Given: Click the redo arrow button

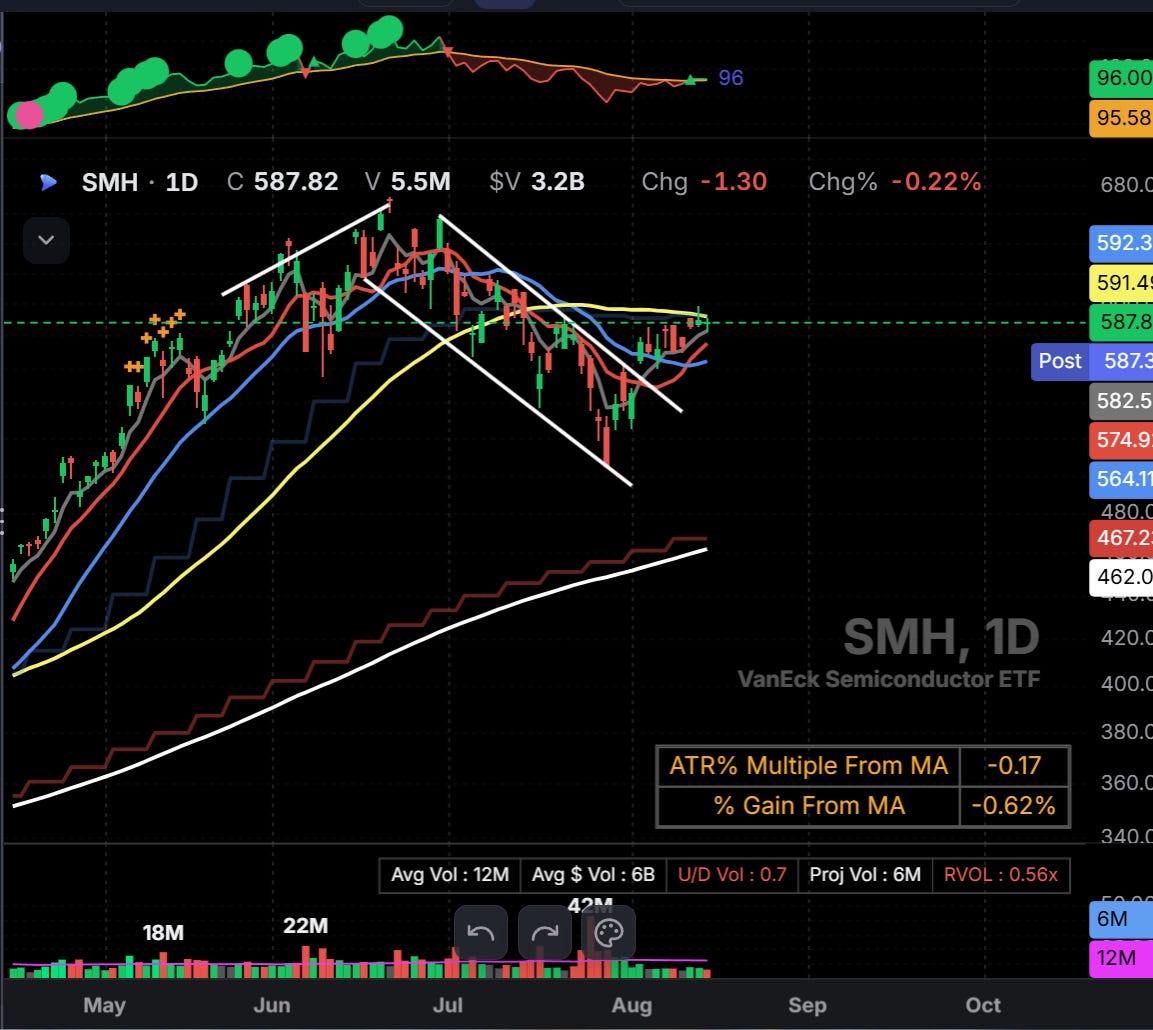Looking at the screenshot, I should click(544, 933).
